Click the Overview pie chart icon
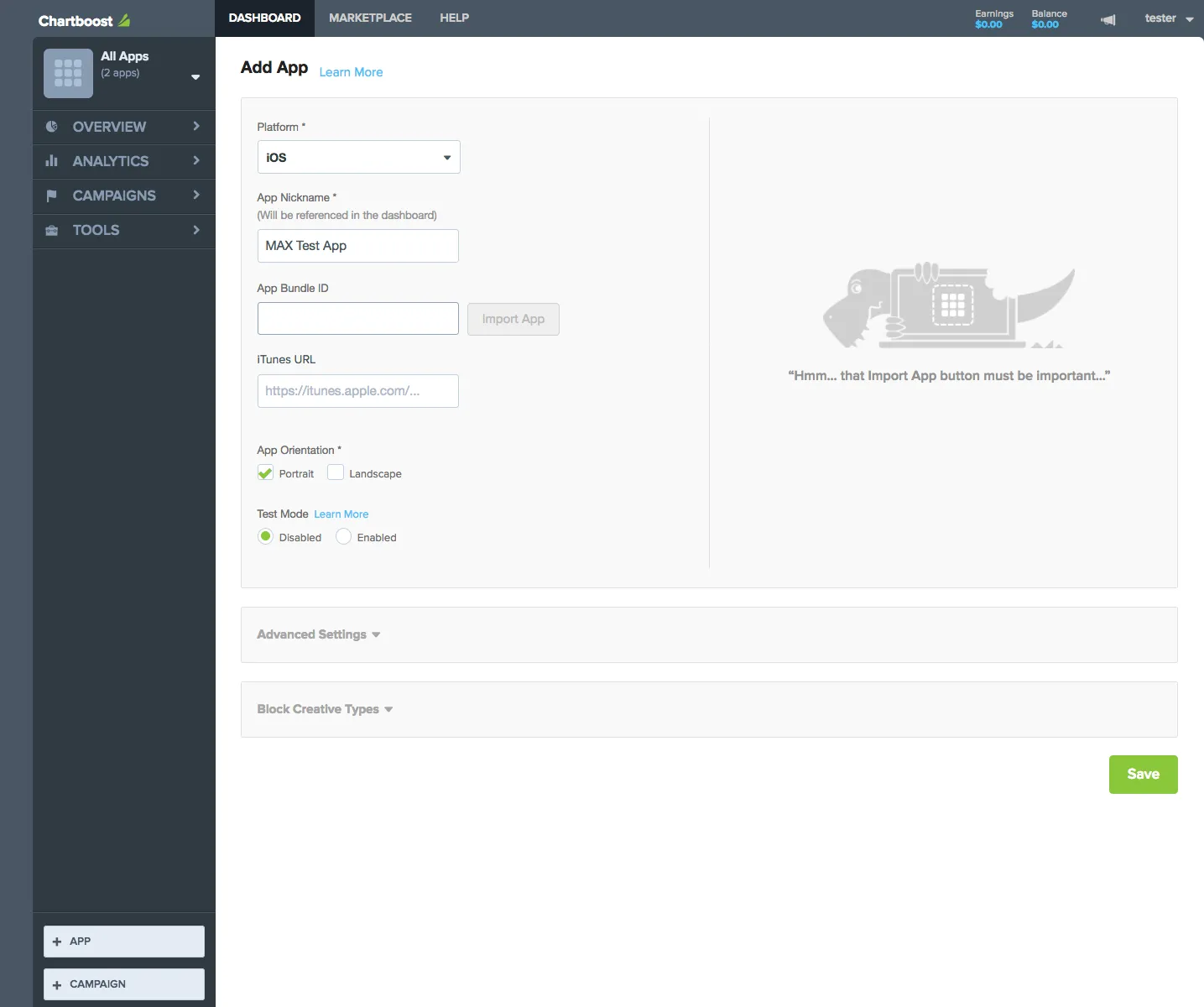 click(52, 127)
